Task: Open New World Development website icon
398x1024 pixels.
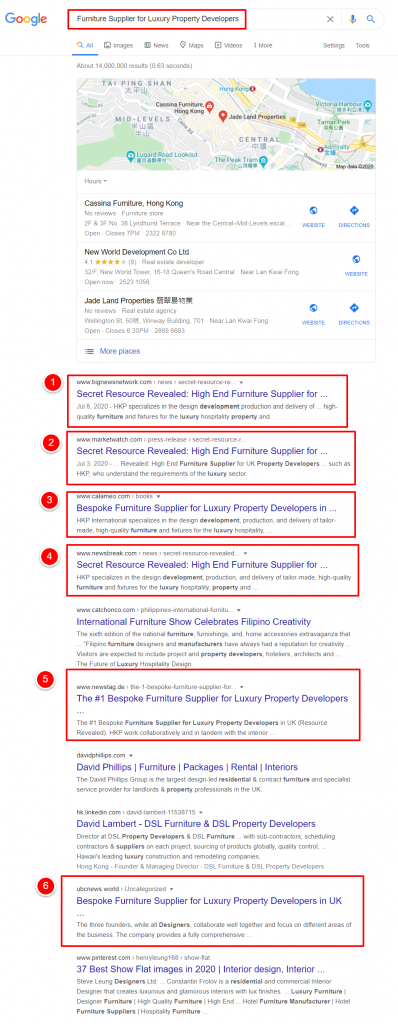Action: (x=356, y=259)
